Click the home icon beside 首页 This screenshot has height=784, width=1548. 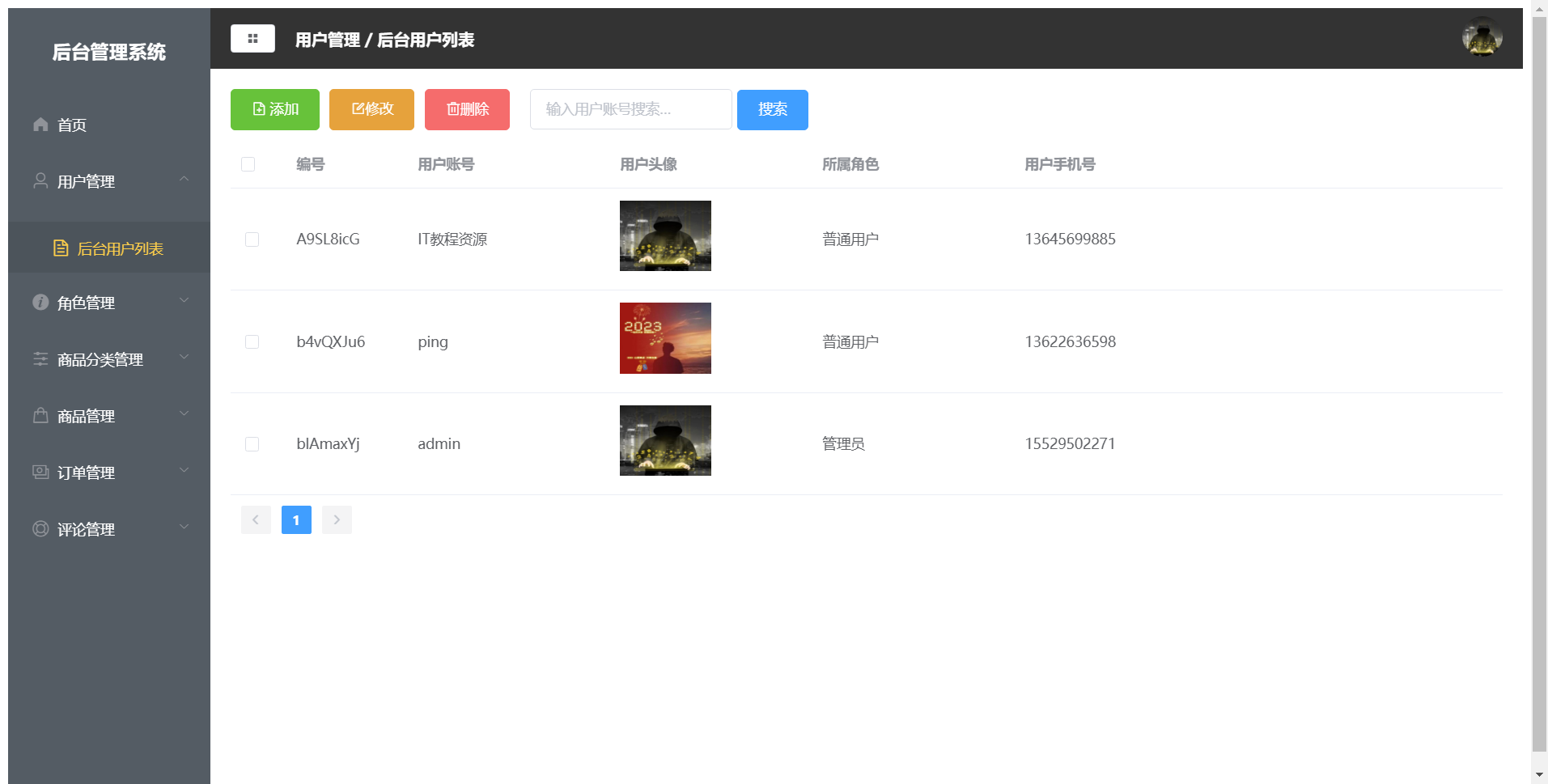pos(40,124)
